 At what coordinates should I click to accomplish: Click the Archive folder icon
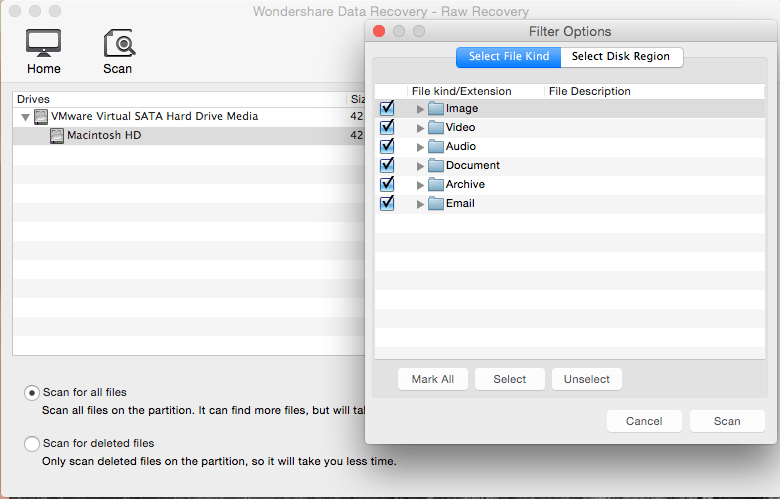(436, 185)
